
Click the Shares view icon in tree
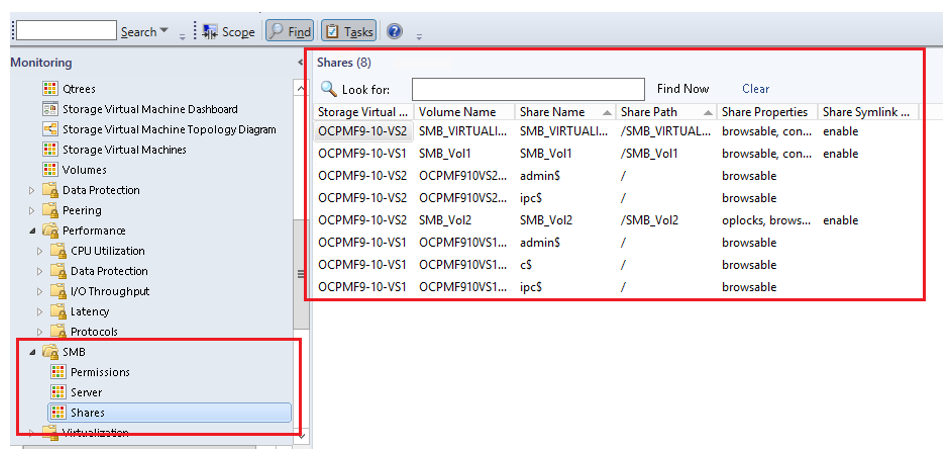click(x=58, y=413)
